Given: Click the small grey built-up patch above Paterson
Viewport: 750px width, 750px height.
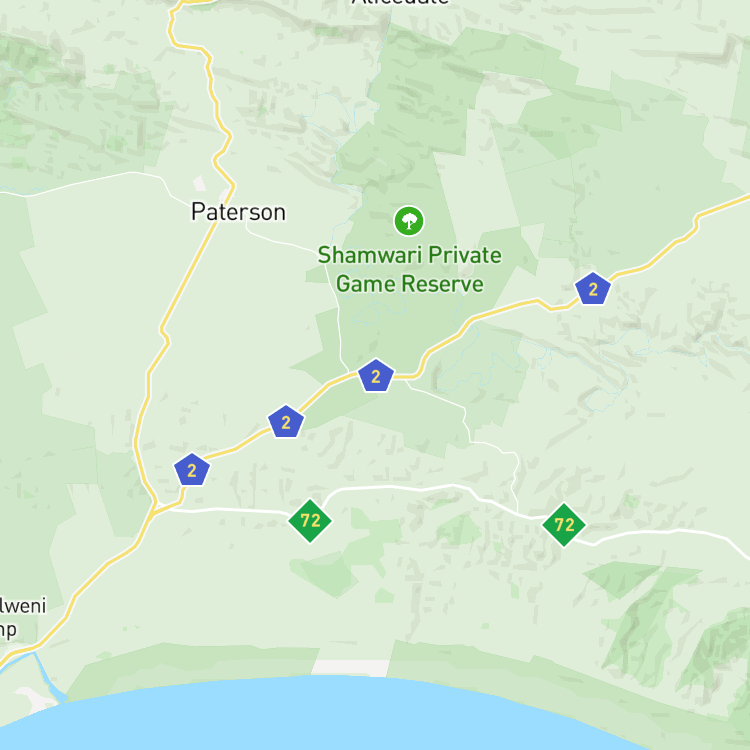Looking at the screenshot, I should [199, 183].
